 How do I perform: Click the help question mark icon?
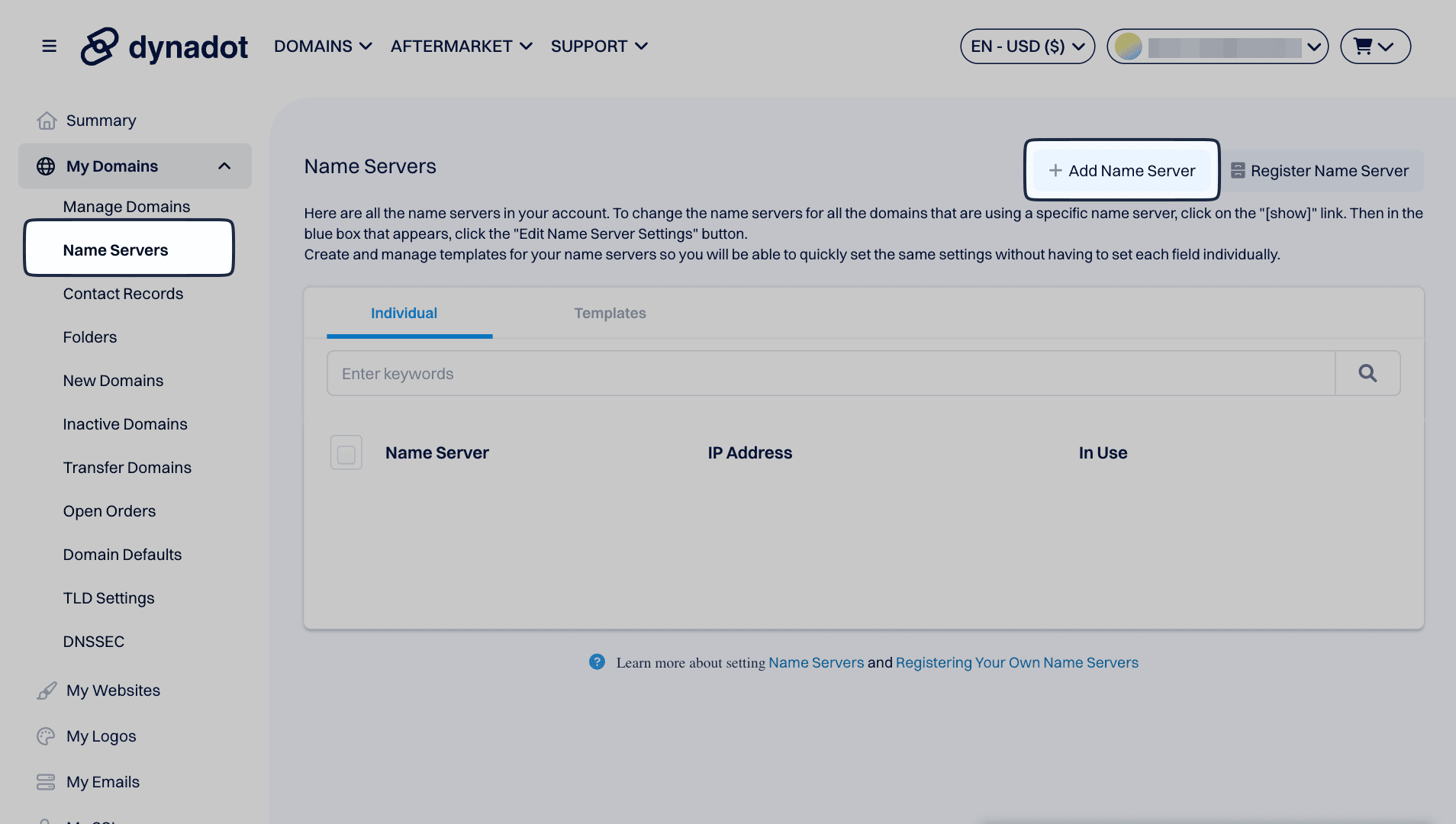click(597, 662)
